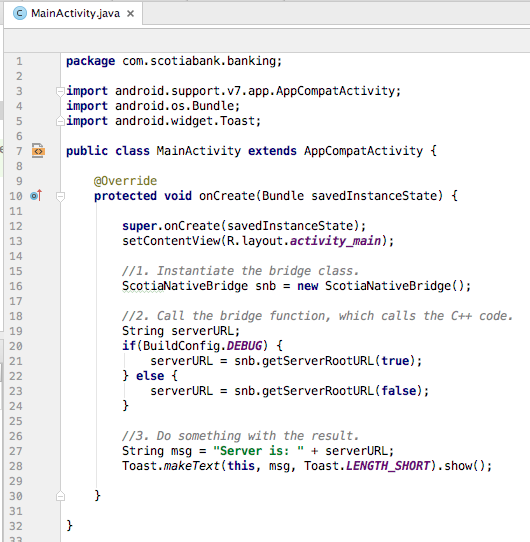Click the MainActivity class name on line 7
Viewport: 530px width, 542px height.
198,151
